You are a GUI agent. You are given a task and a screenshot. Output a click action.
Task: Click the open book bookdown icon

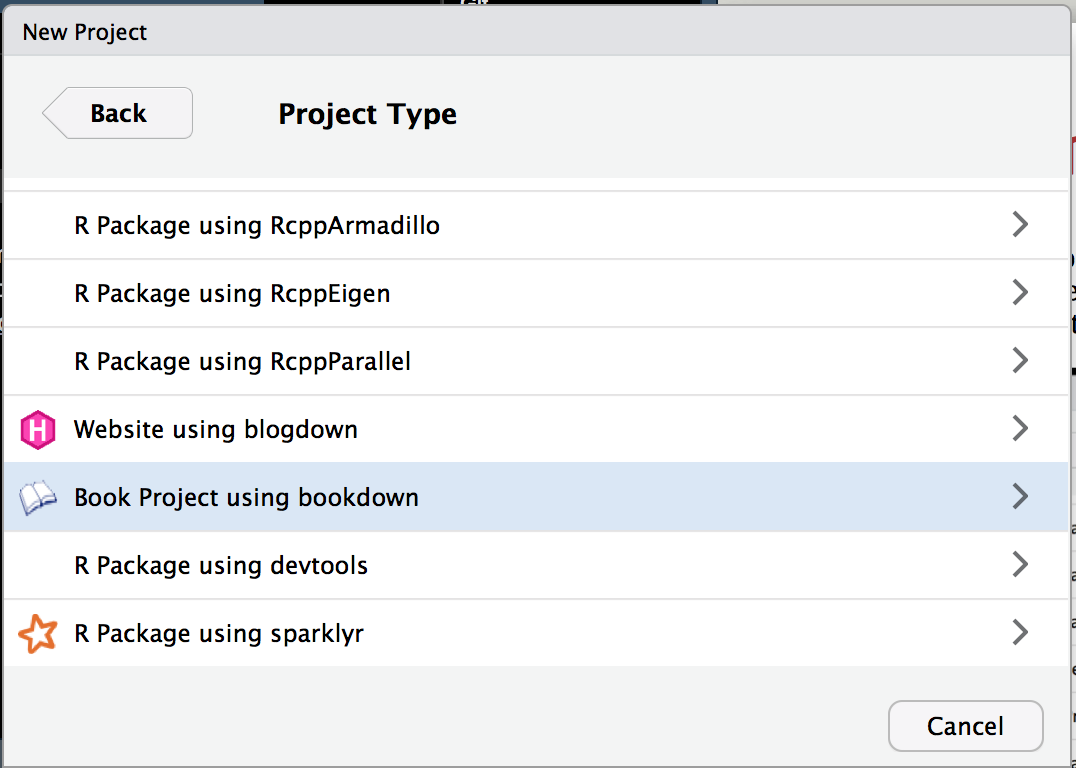[x=38, y=498]
